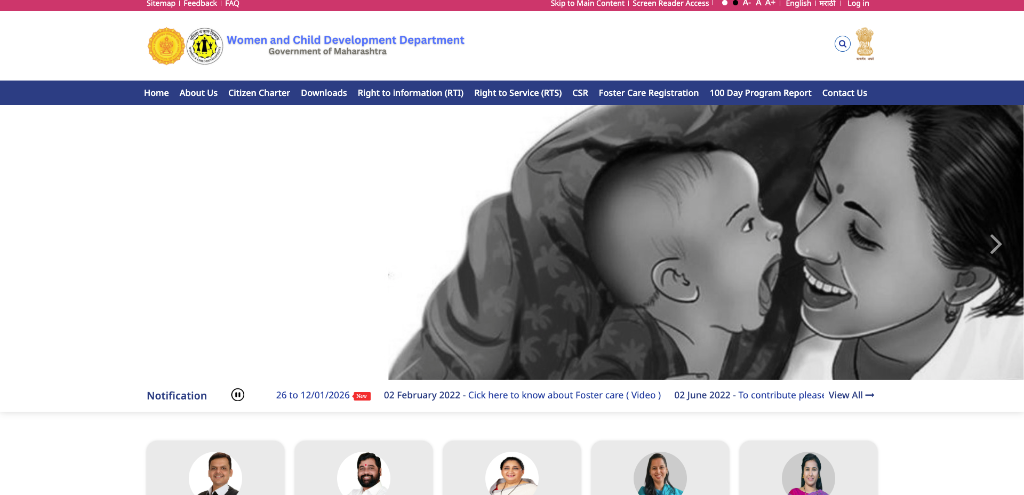Open Right to Service (RTS) menu
The image size is (1024, 495).
(x=518, y=93)
